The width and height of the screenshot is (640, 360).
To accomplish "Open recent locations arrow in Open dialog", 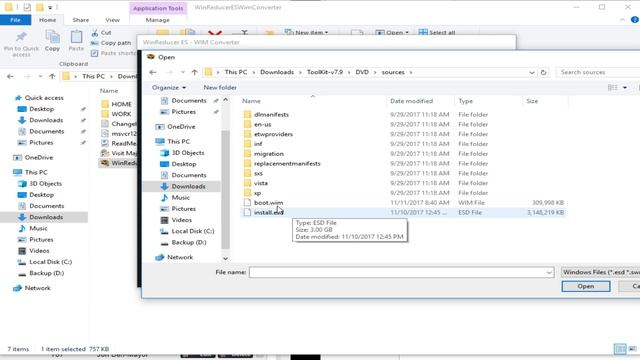I will tap(182, 72).
